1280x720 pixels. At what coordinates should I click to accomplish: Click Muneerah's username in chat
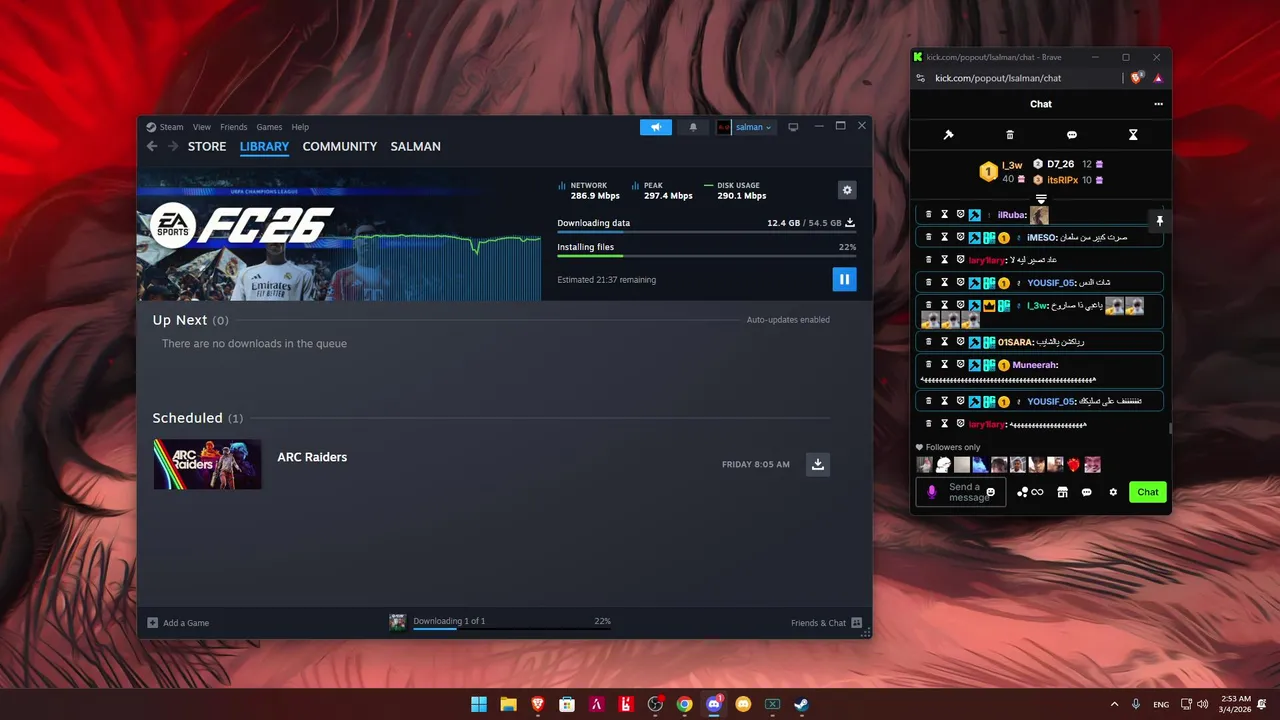pyautogui.click(x=1034, y=365)
